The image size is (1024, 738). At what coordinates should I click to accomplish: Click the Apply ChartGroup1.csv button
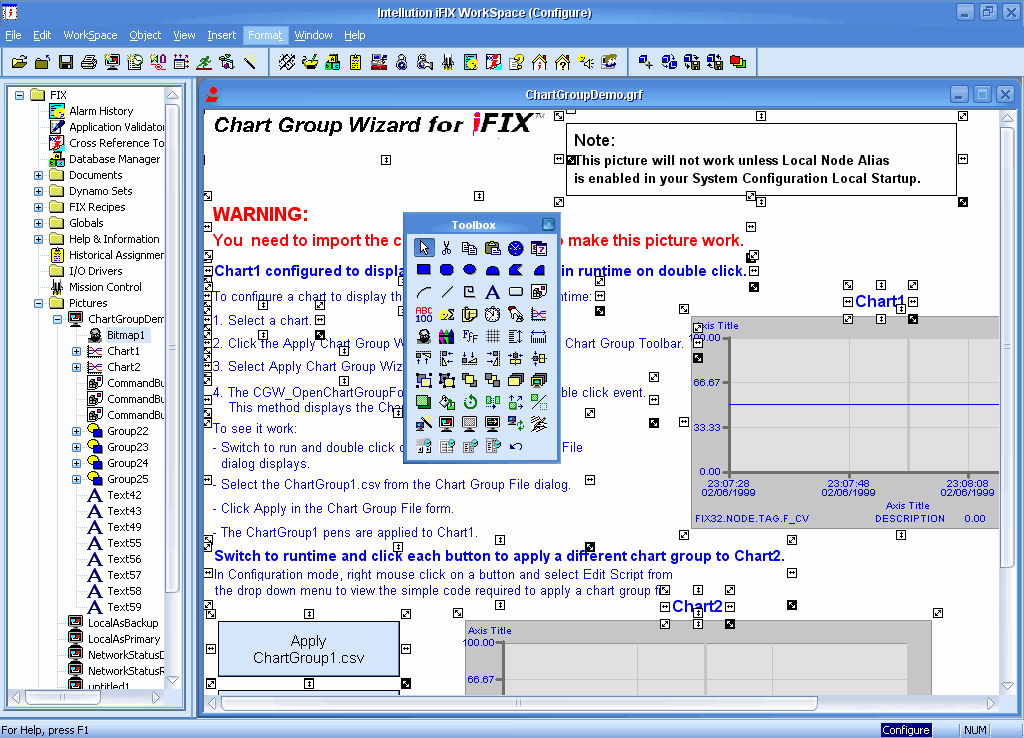(x=309, y=649)
